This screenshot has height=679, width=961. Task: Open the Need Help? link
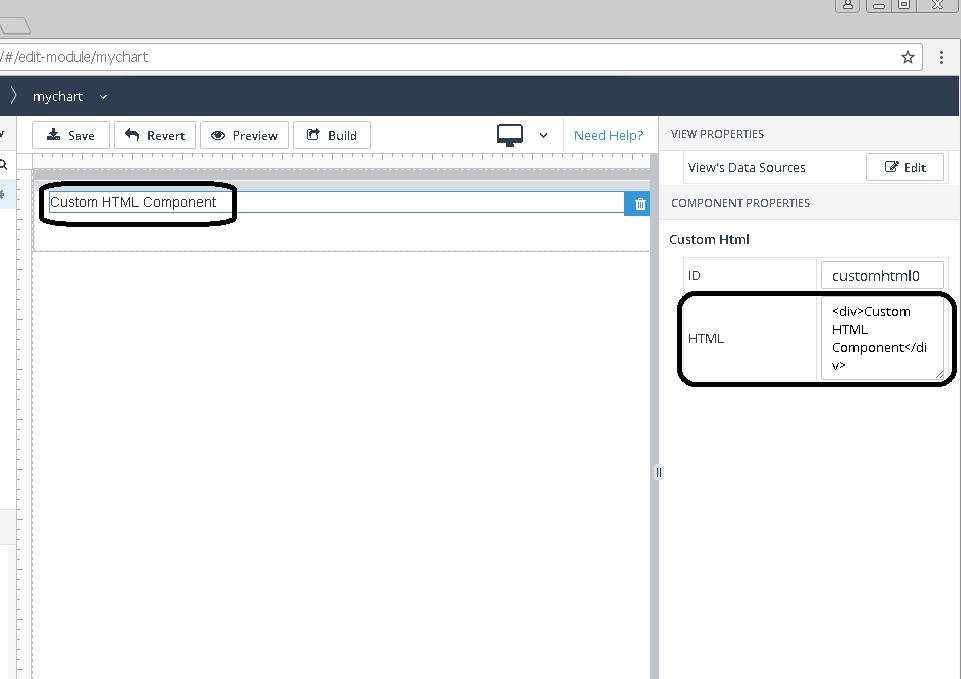tap(609, 135)
